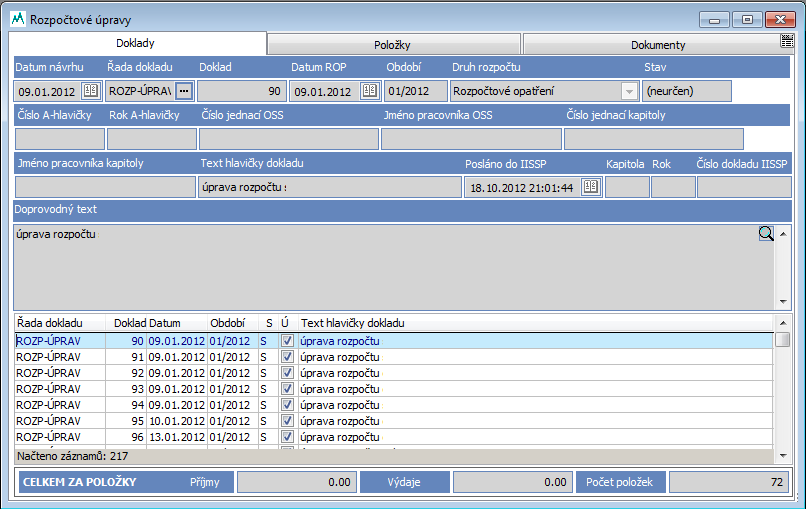This screenshot has height=509, width=806.
Task: Toggle Ú checkbox for document 90
Action: [x=287, y=341]
